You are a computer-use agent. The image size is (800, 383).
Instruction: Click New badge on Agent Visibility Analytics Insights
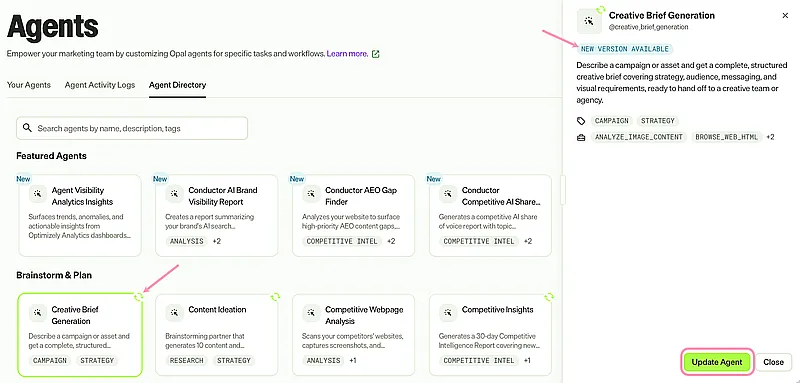[x=23, y=179]
